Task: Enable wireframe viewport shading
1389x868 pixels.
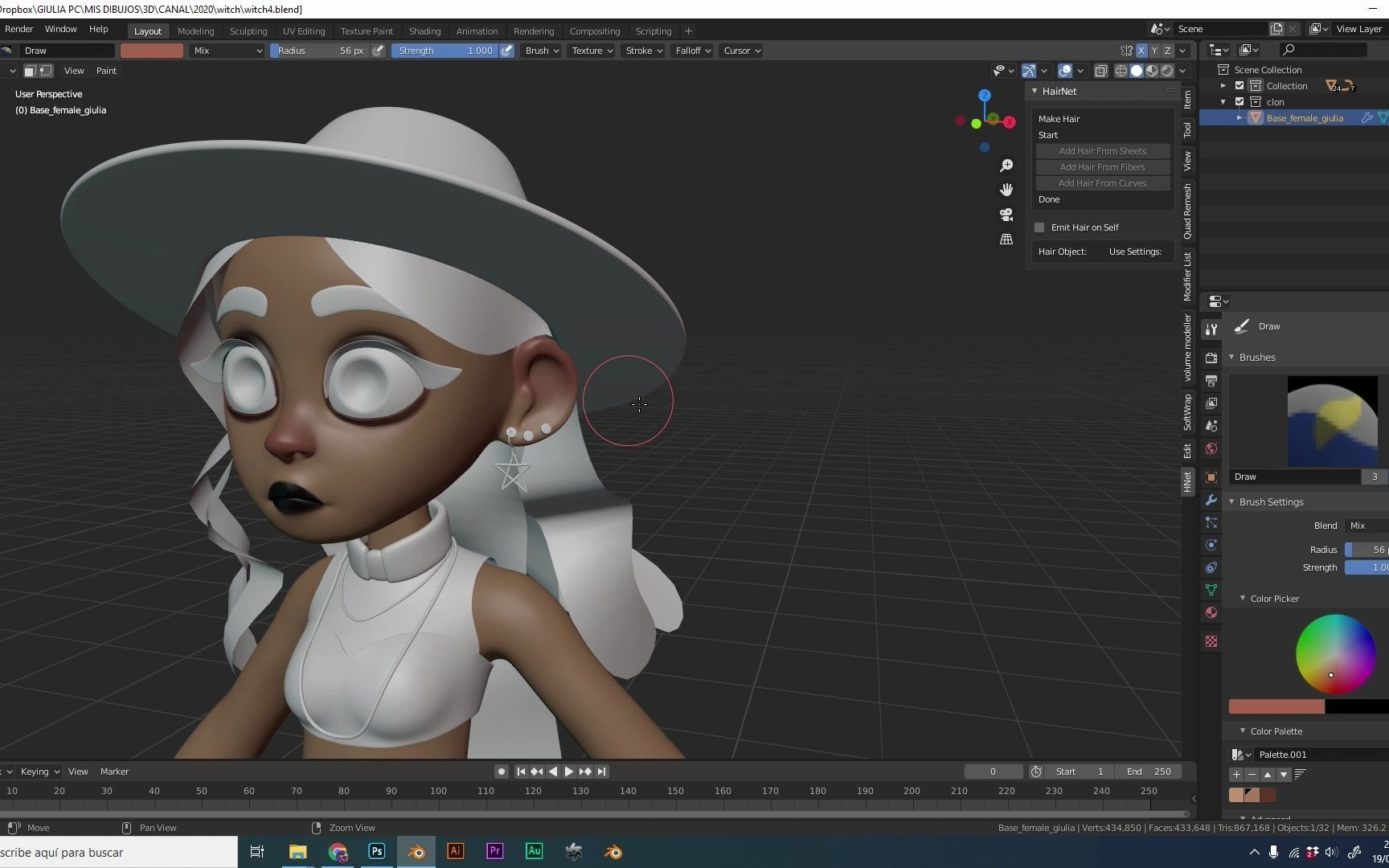Action: tap(1121, 71)
